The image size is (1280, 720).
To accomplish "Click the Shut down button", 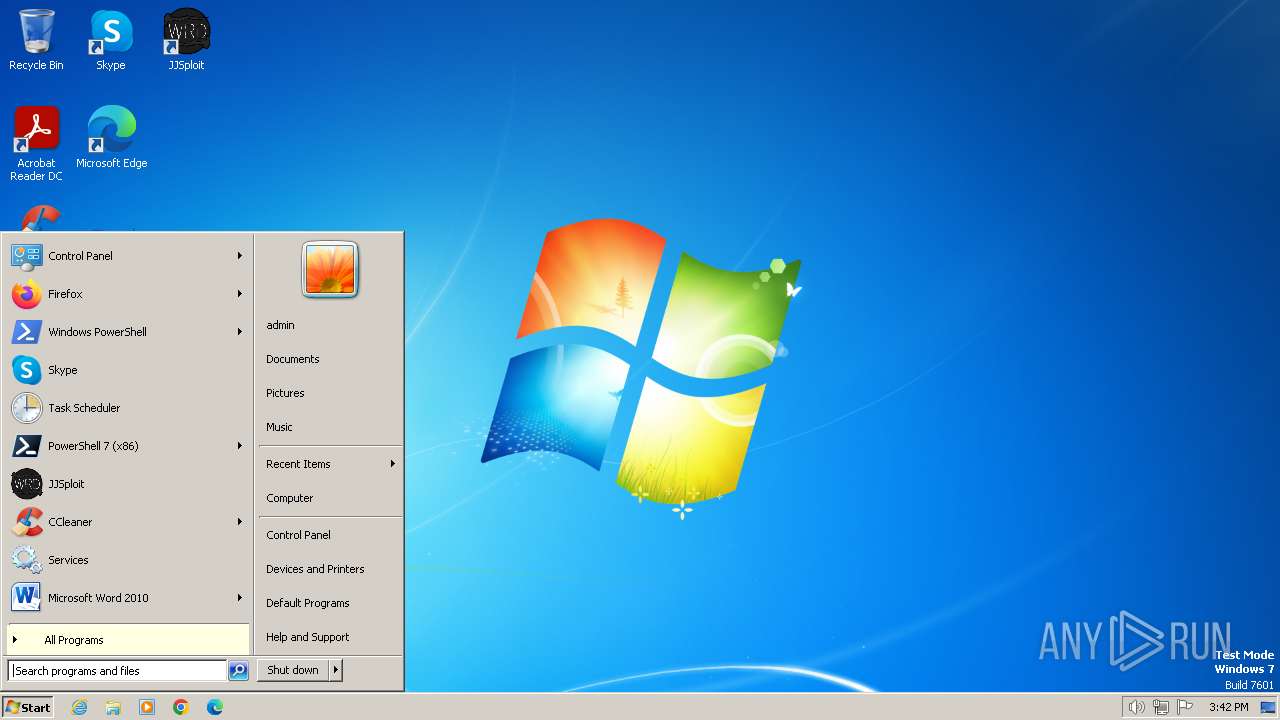I will click(x=293, y=670).
